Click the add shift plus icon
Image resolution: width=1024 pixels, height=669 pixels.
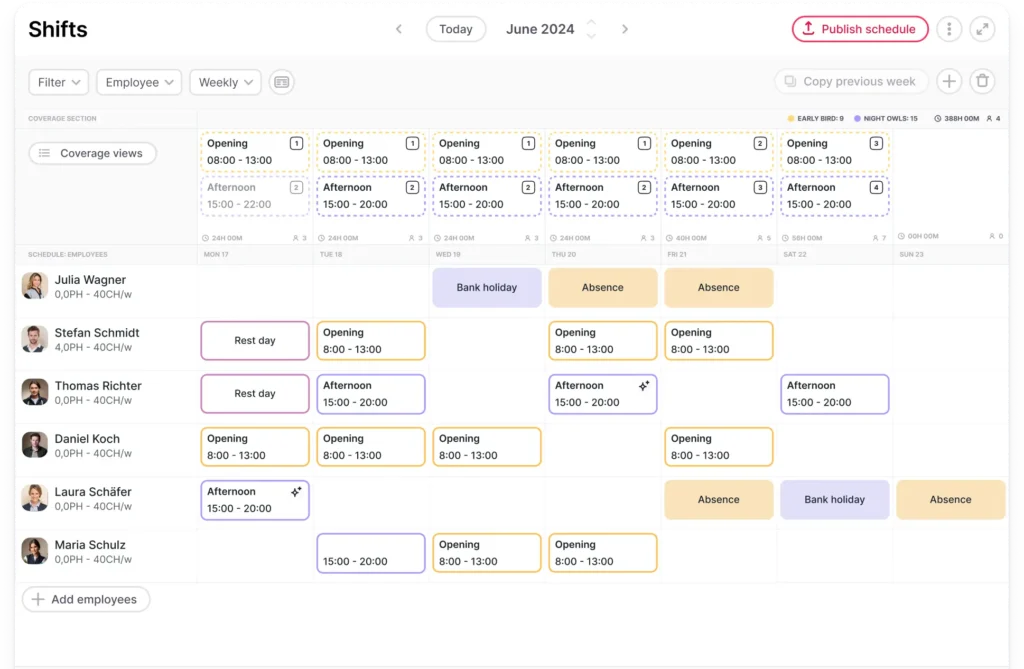pyautogui.click(x=949, y=81)
